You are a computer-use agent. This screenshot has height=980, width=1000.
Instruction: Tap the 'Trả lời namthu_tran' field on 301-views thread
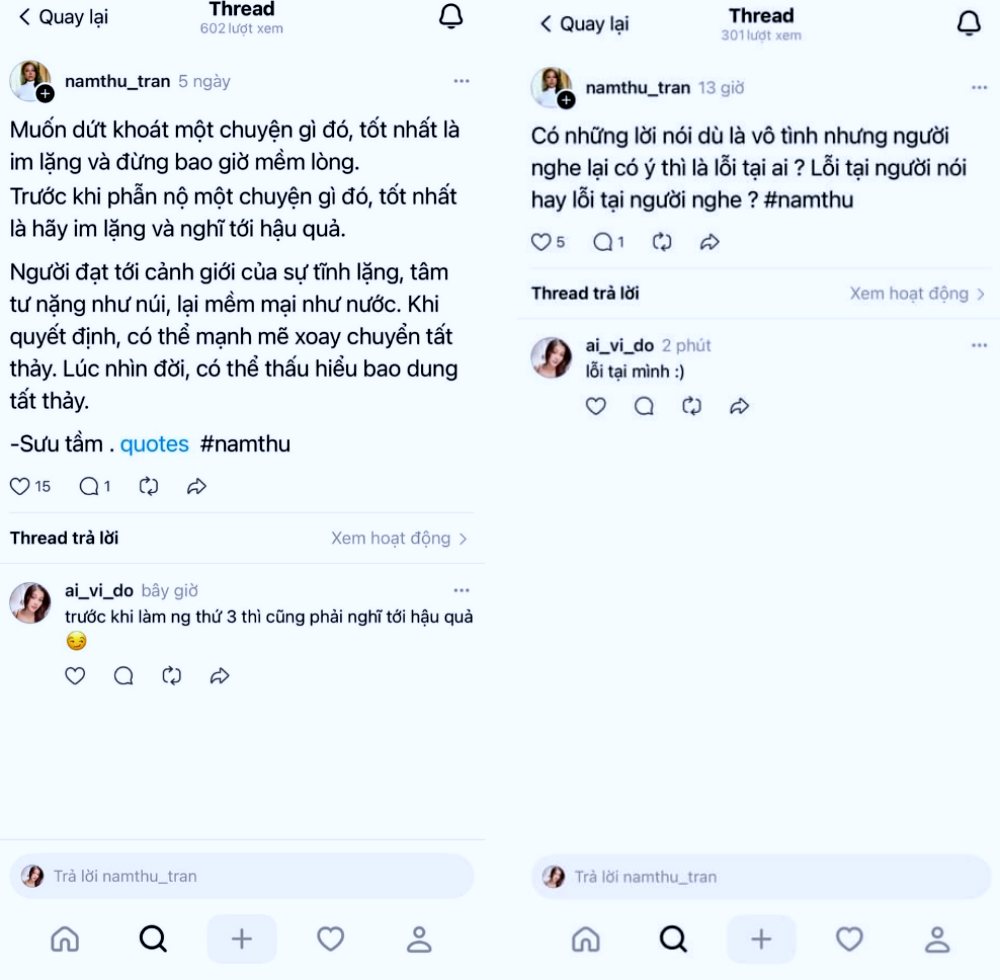pos(760,877)
